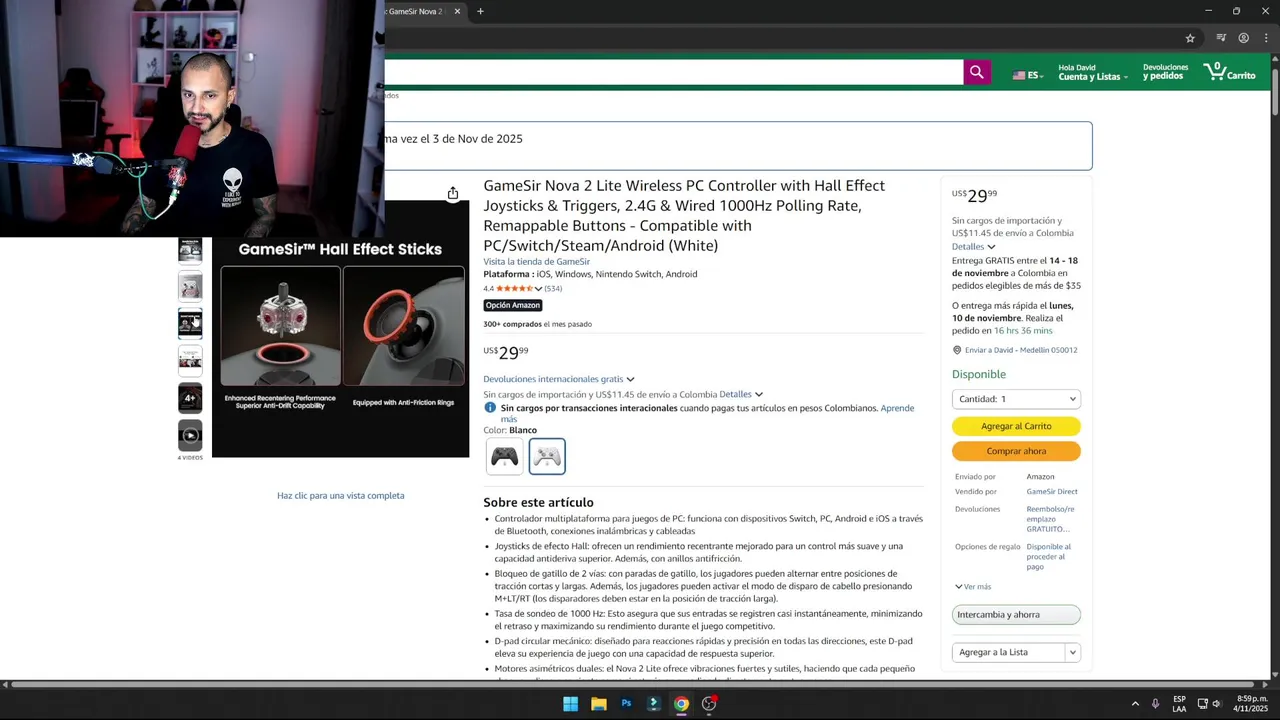Select the second product thumbnail of white controller
This screenshot has width=1280, height=720.
[x=190, y=286]
